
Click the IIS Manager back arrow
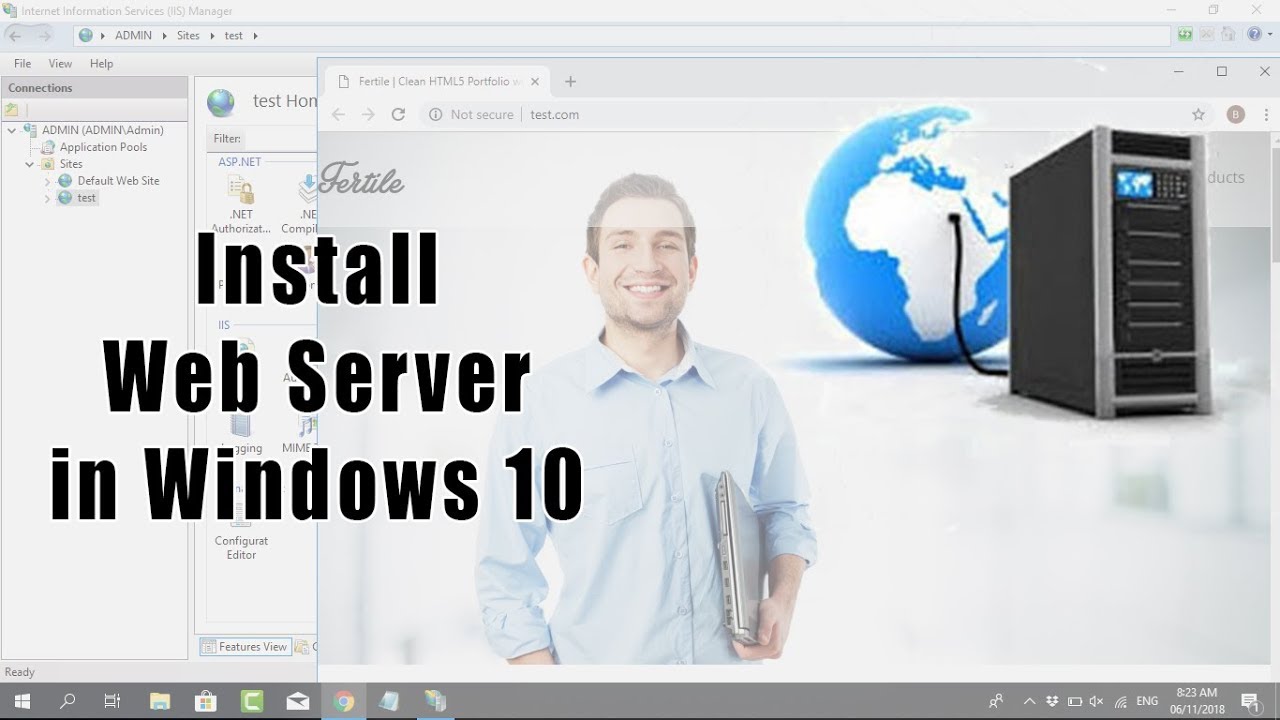pyautogui.click(x=15, y=36)
